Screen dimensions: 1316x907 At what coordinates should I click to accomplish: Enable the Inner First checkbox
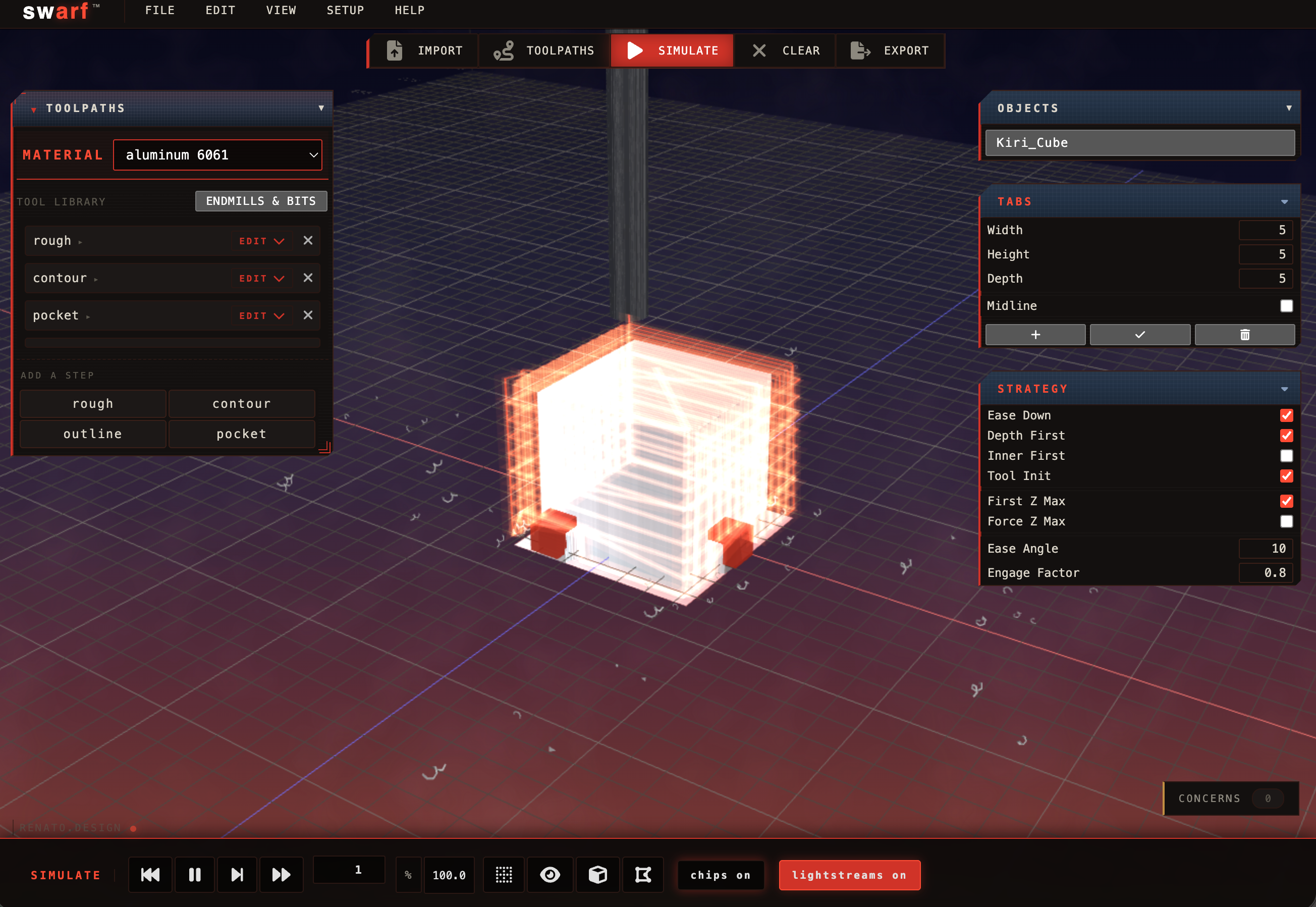pos(1286,455)
